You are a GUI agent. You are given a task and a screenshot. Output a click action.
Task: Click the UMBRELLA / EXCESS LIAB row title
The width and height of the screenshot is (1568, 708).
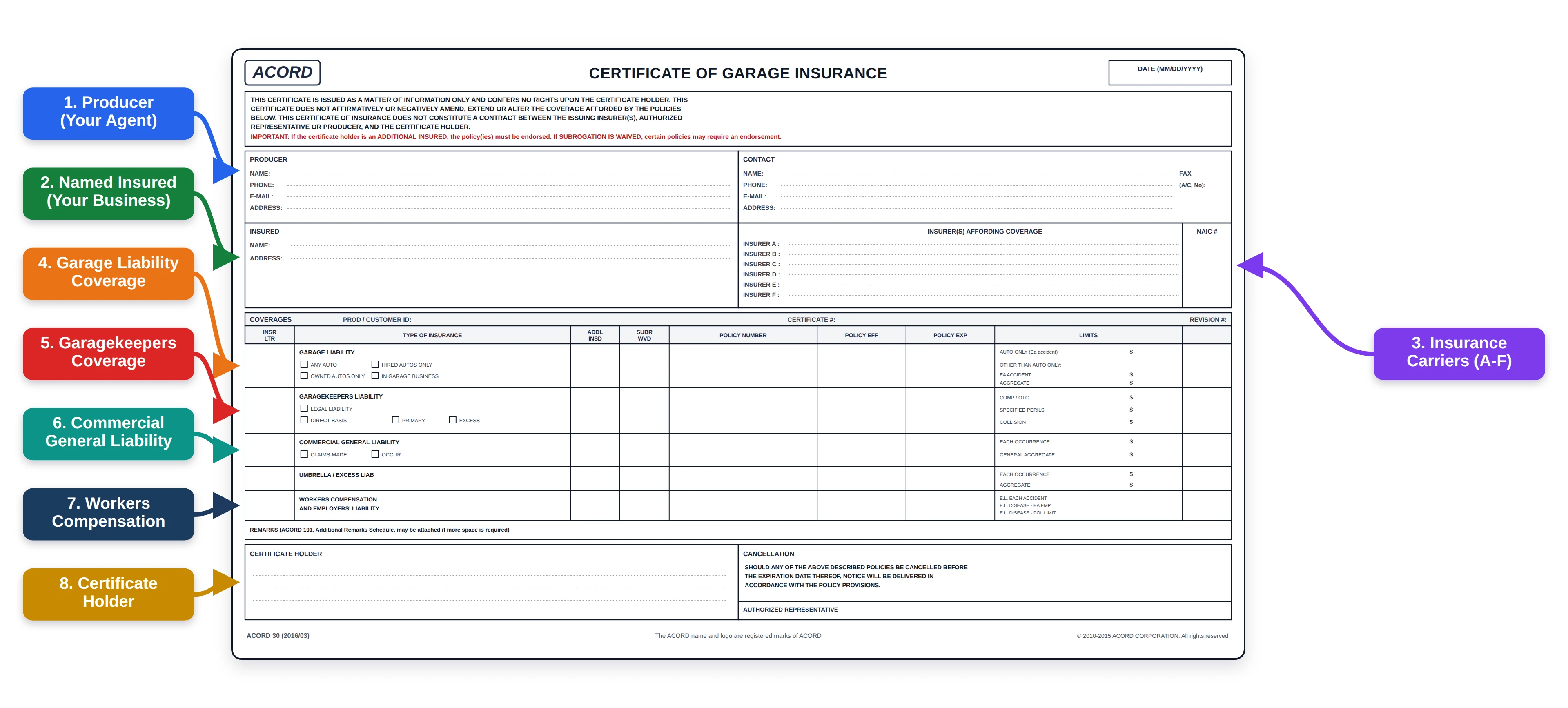(x=336, y=475)
